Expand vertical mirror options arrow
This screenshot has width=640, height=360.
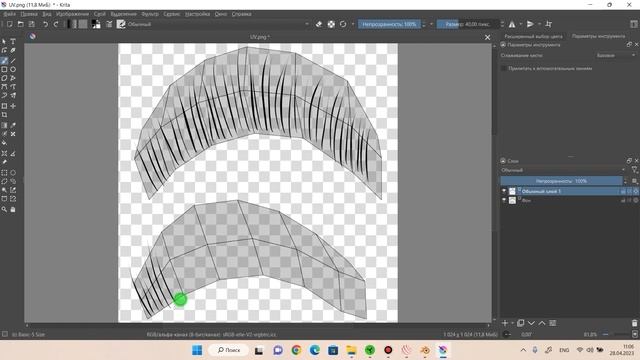click(x=539, y=24)
